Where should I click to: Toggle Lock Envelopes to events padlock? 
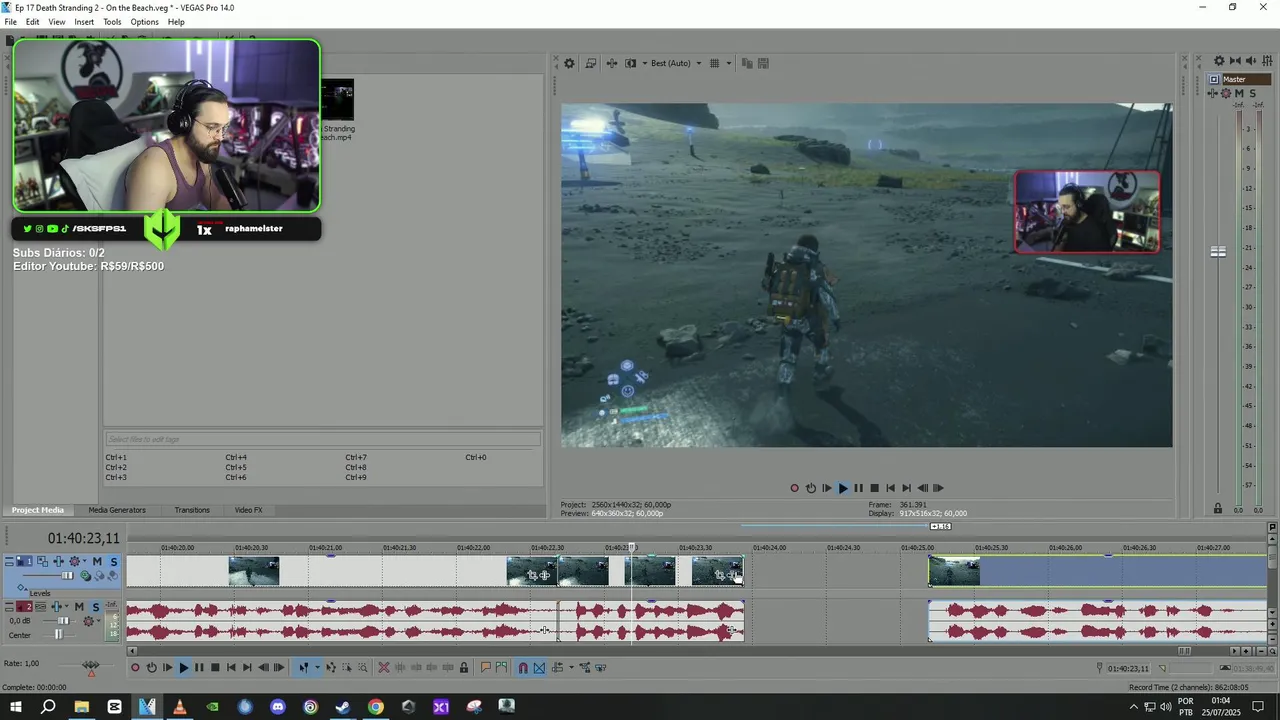(464, 667)
